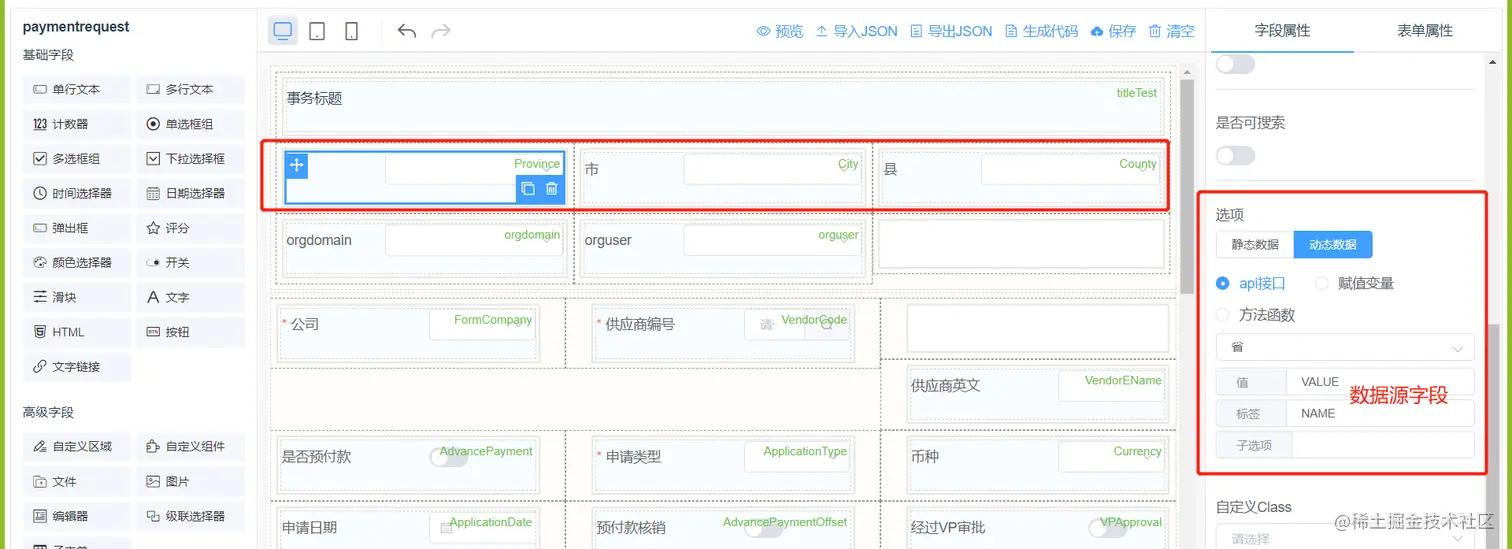
Task: Click 导出JSON button
Action: (x=951, y=31)
